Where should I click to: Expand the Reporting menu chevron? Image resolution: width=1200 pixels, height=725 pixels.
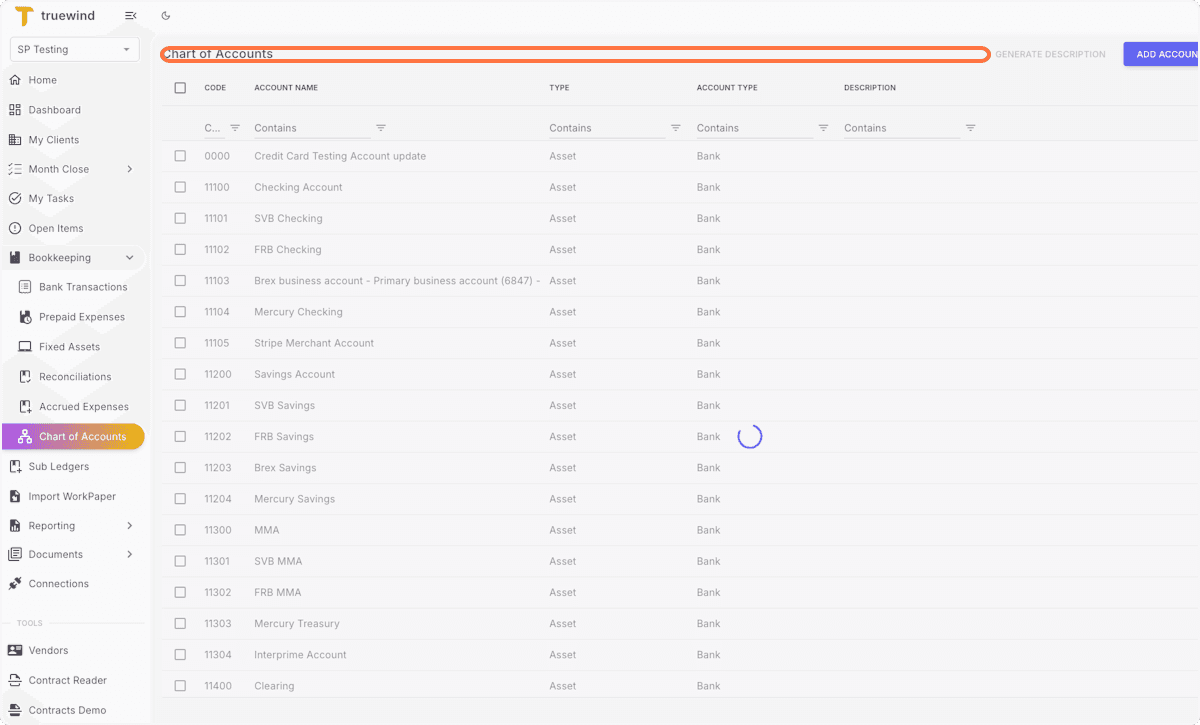(x=128, y=525)
